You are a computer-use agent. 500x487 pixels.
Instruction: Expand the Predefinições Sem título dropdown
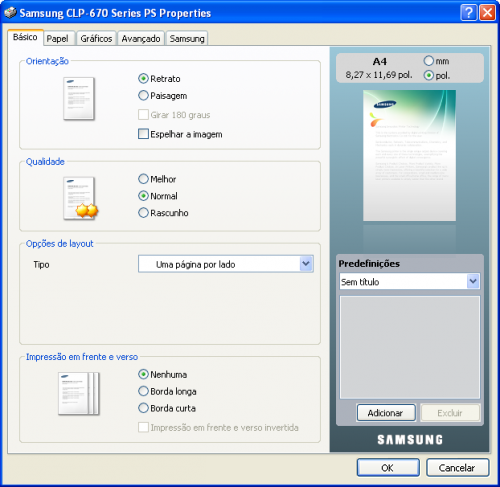point(409,281)
